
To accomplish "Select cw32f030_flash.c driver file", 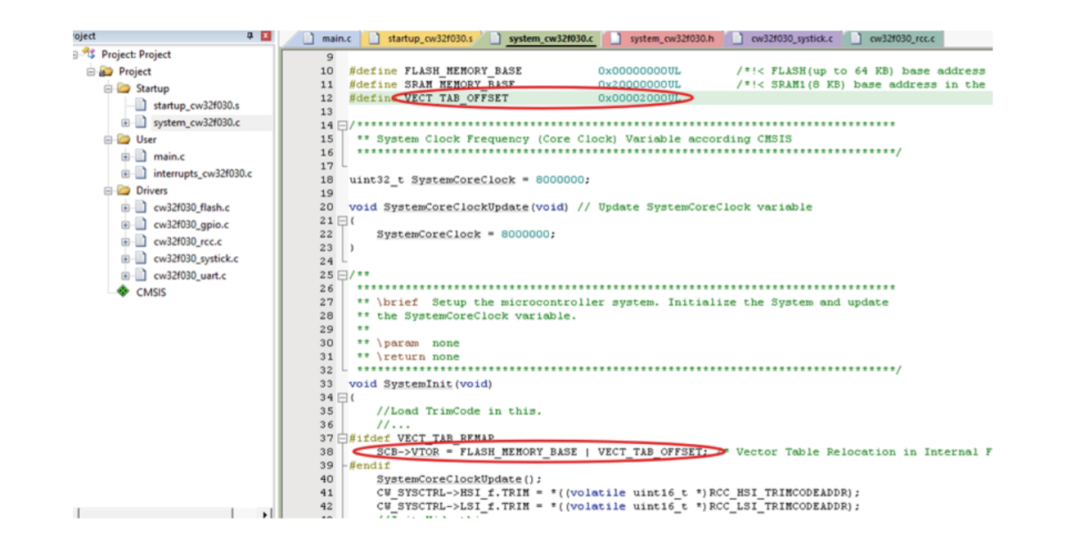I will click(191, 207).
